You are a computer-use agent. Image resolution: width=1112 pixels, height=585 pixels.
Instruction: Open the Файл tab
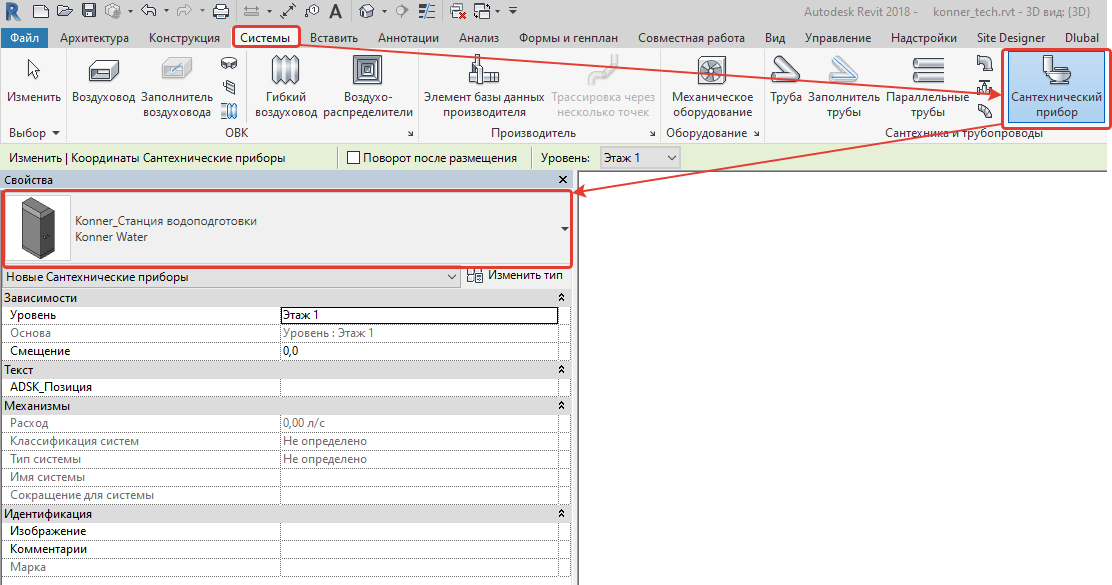(25, 38)
